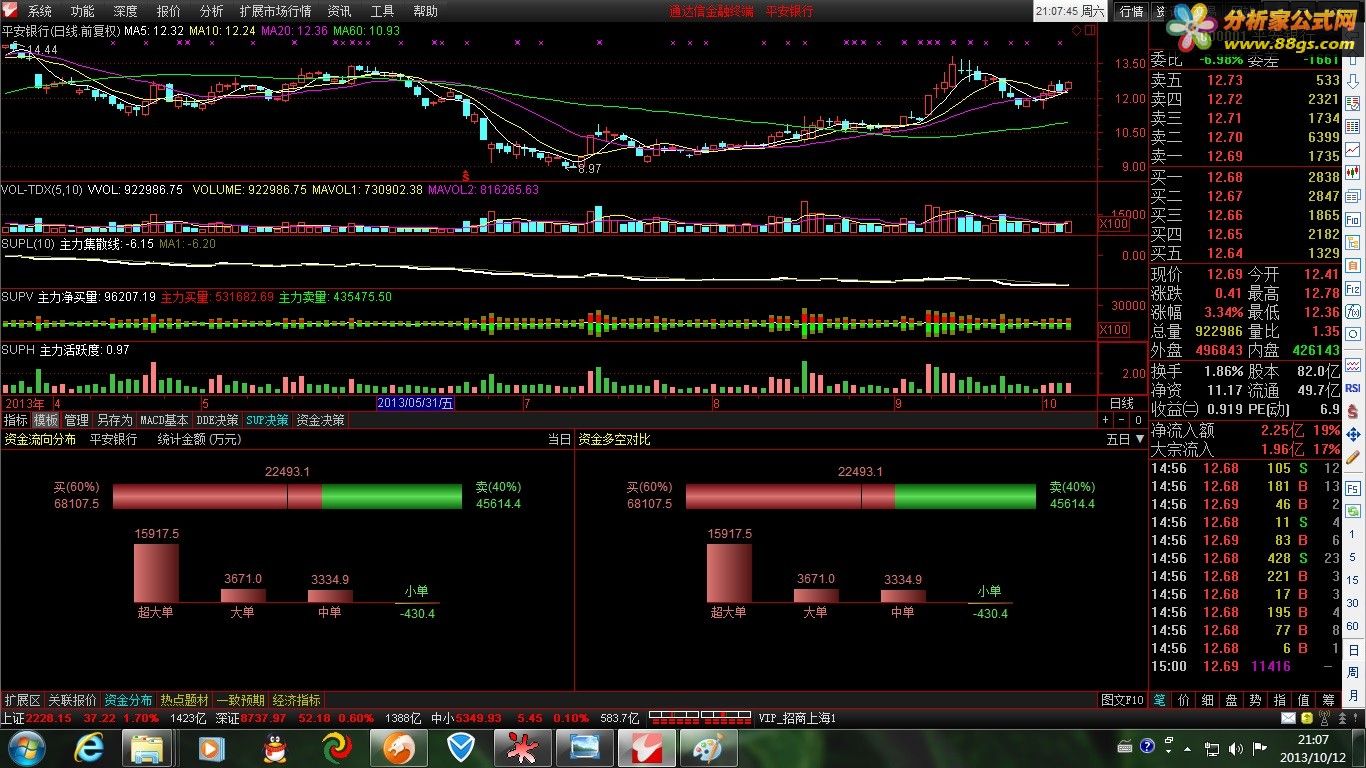The image size is (1366, 768).
Task: Click the envelope message icon in status bar
Action: tap(1288, 718)
